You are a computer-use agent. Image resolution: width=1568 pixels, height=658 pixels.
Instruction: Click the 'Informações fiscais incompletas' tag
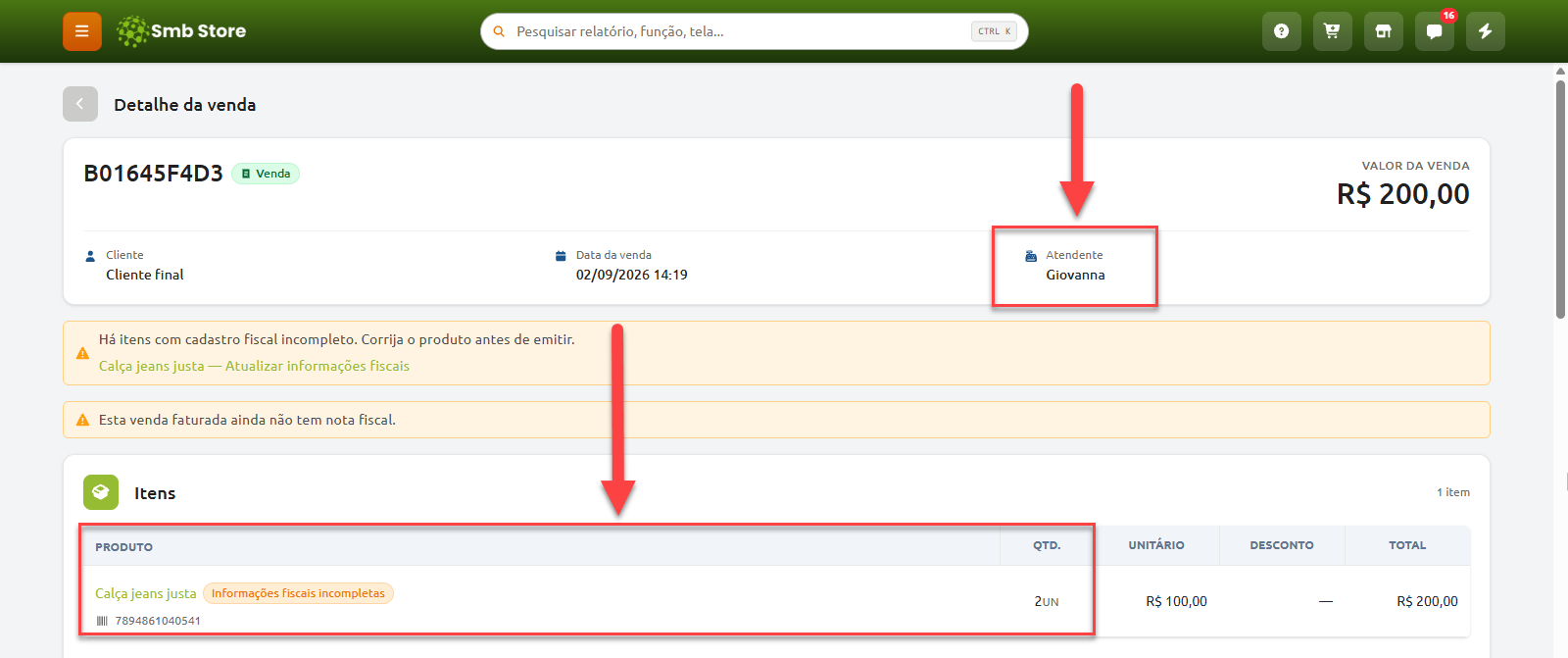[x=298, y=593]
